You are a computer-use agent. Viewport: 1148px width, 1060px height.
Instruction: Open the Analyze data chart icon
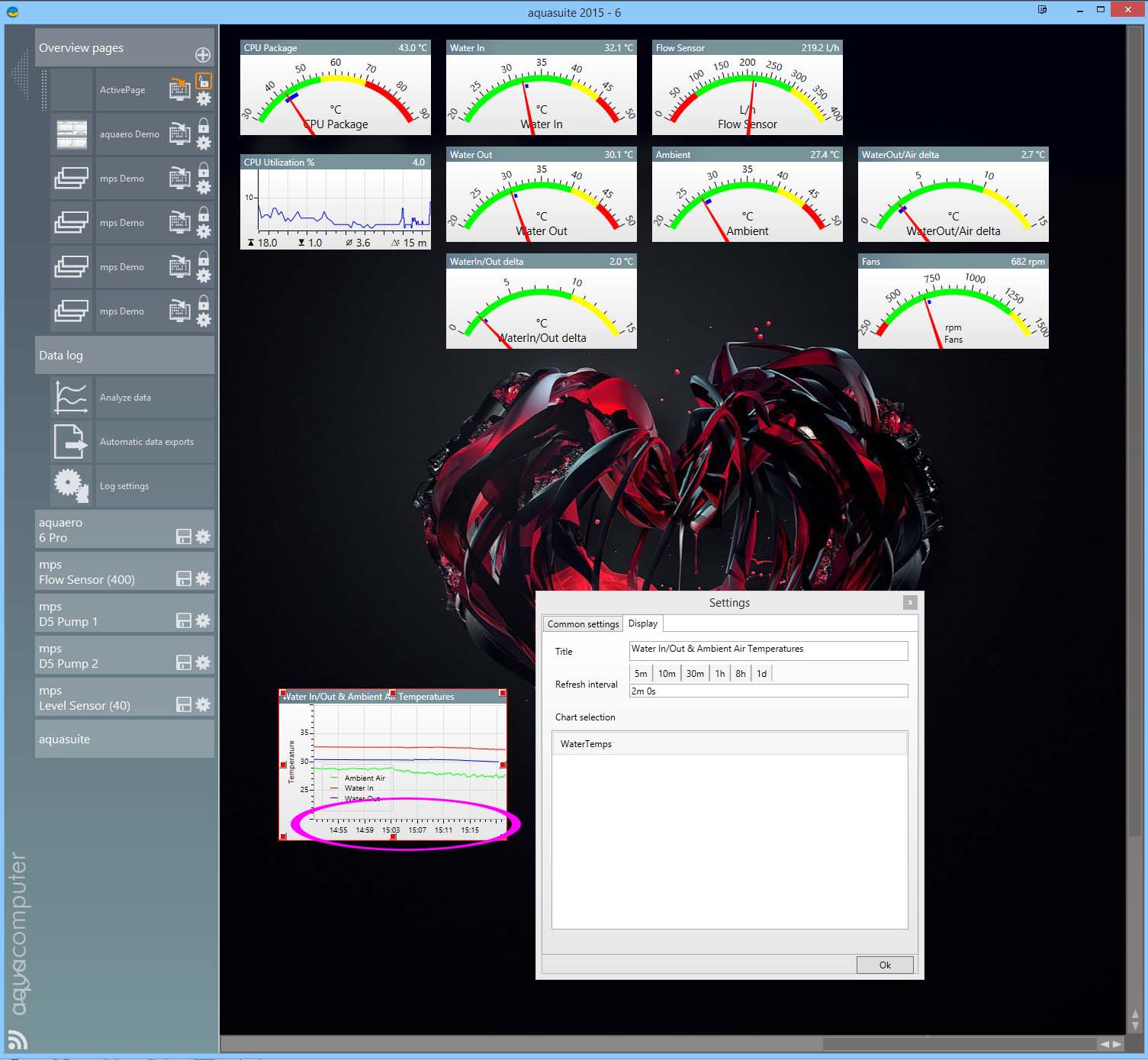click(71, 397)
